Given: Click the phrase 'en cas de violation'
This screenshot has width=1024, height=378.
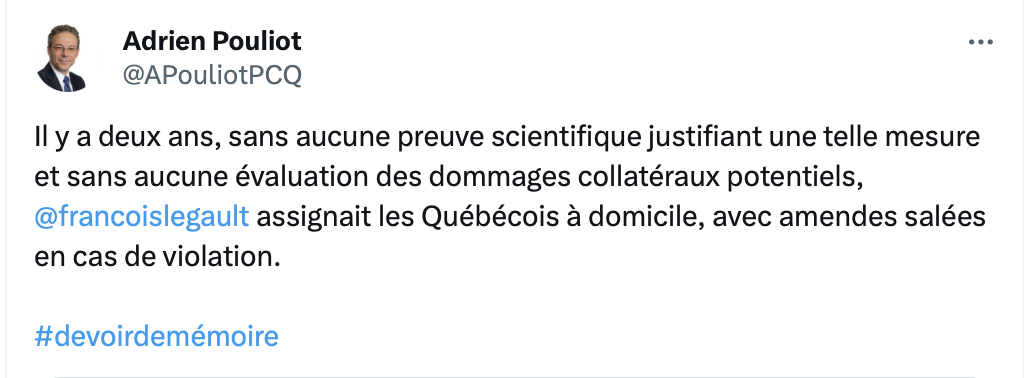Looking at the screenshot, I should coord(157,257).
